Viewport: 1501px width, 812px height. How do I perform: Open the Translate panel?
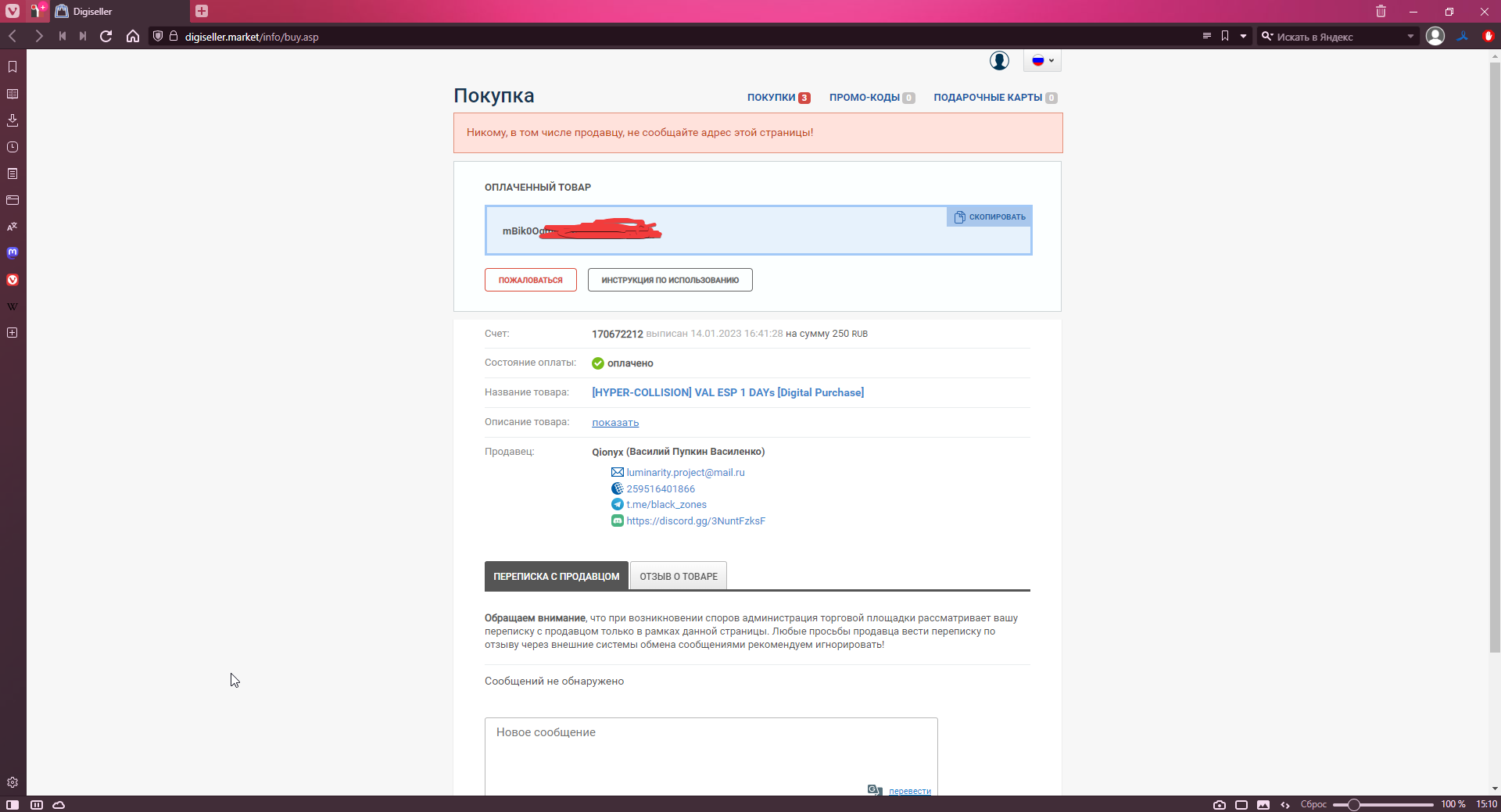coord(13,227)
